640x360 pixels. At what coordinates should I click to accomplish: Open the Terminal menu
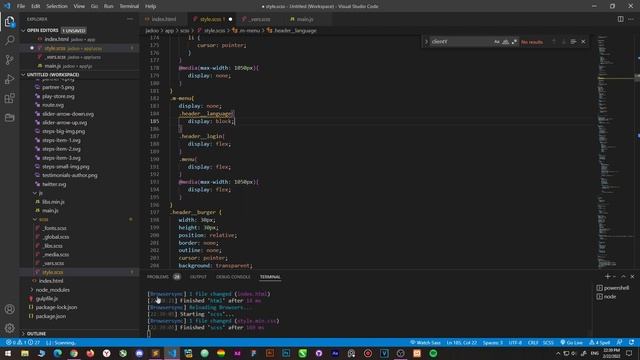129,6
